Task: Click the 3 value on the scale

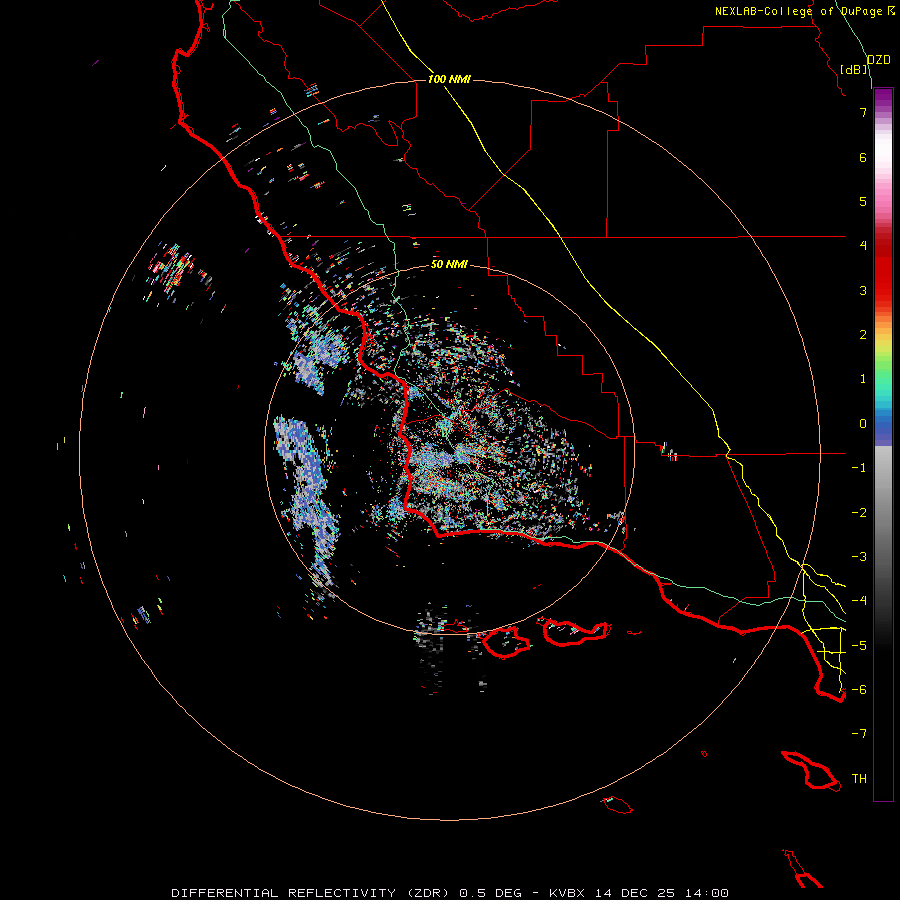Action: click(863, 290)
